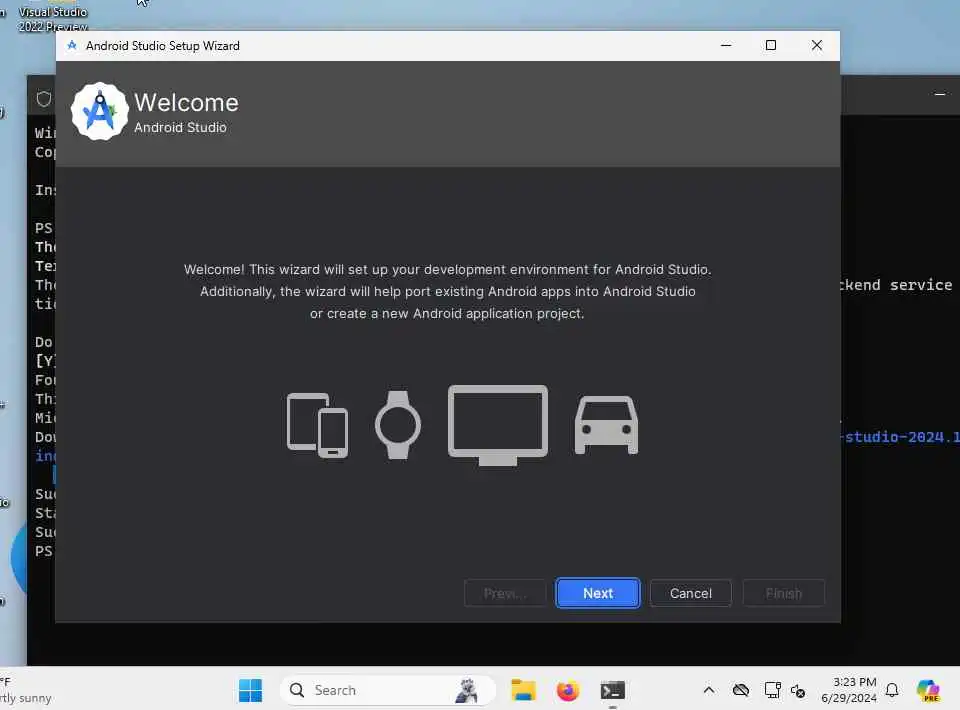Click the Next button in Setup Wizard
Image resolution: width=960 pixels, height=710 pixels.
pyautogui.click(x=598, y=593)
